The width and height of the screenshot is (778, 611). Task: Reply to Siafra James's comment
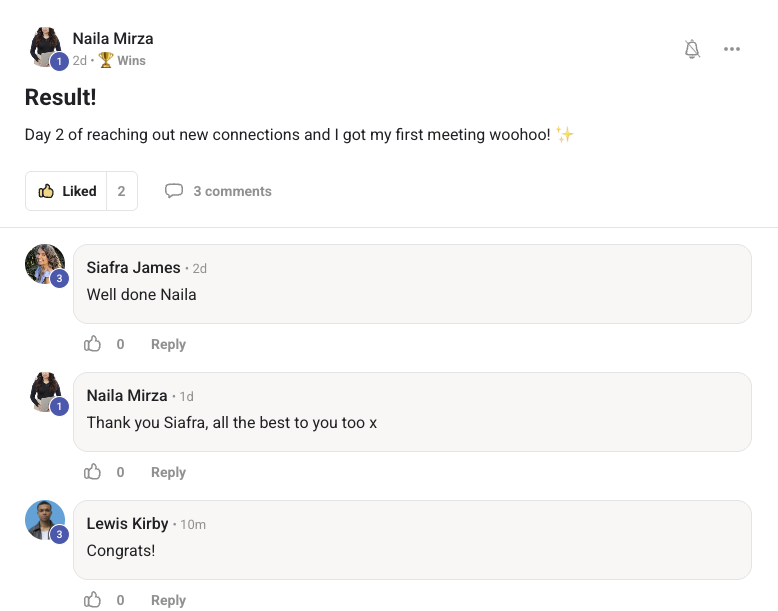(168, 344)
